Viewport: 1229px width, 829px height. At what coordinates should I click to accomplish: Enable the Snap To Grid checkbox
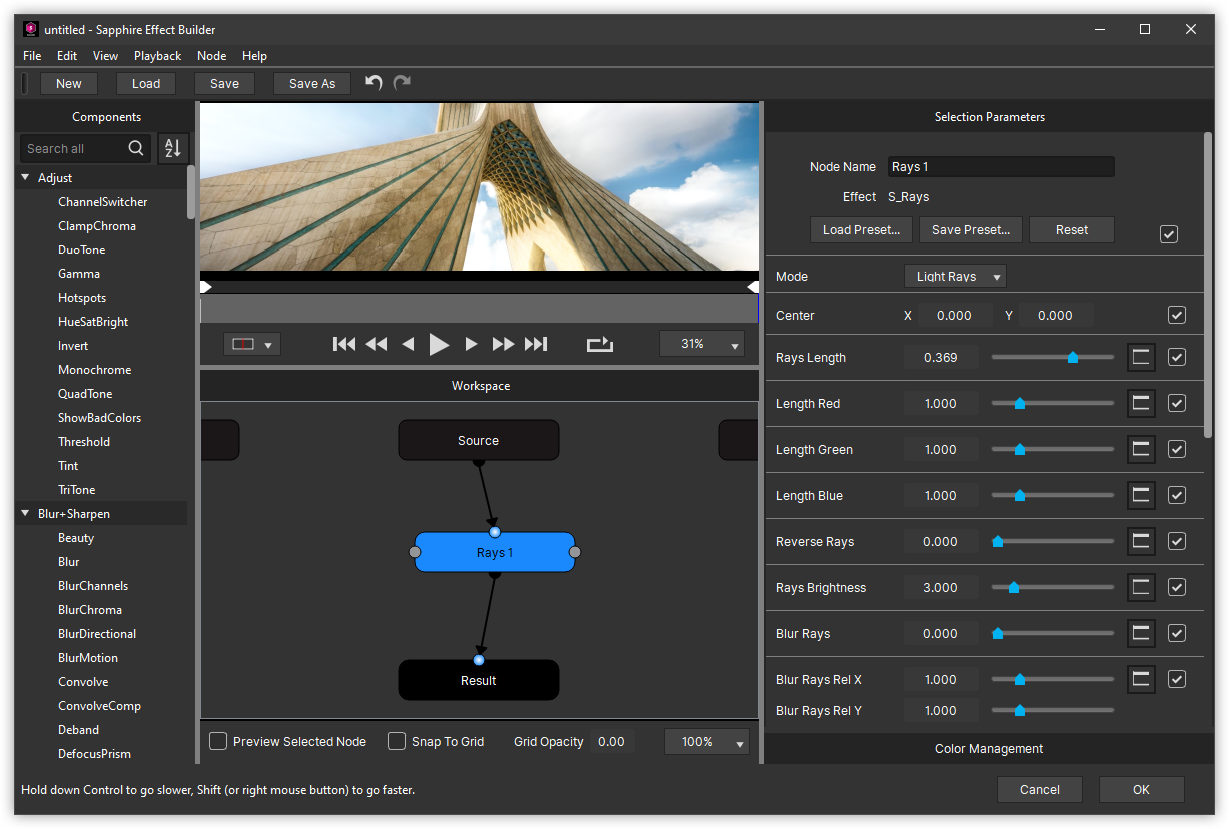click(x=397, y=741)
